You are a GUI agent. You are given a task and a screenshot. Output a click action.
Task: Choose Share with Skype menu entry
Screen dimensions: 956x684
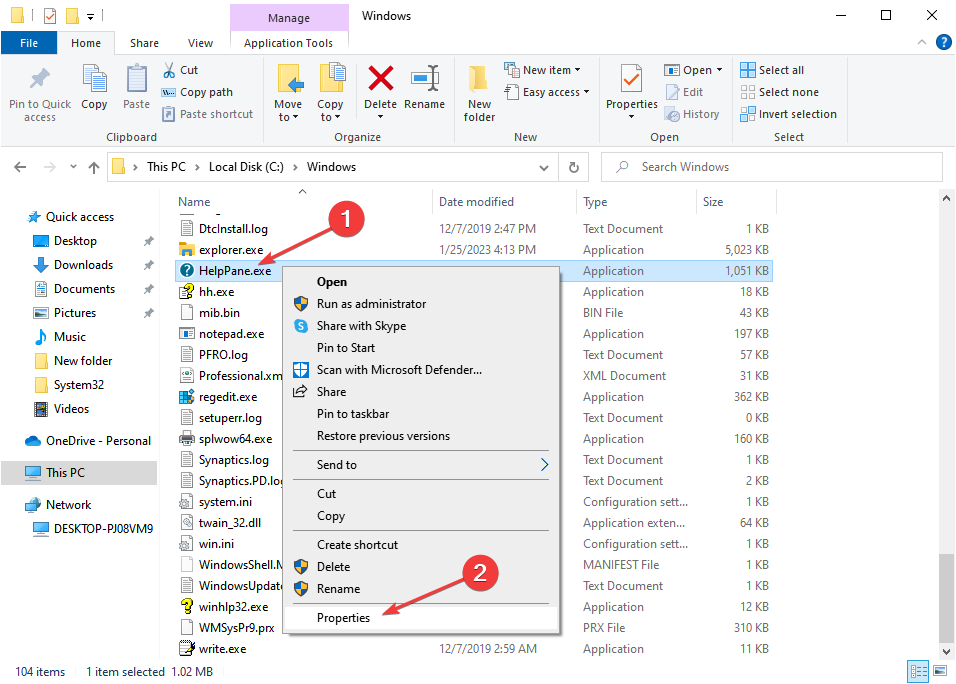click(421, 326)
